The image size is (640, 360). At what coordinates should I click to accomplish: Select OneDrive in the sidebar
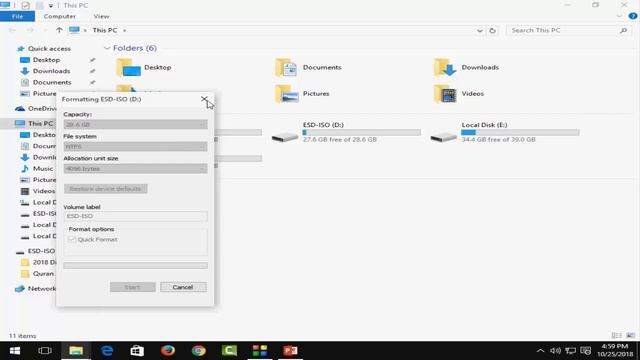(x=36, y=109)
